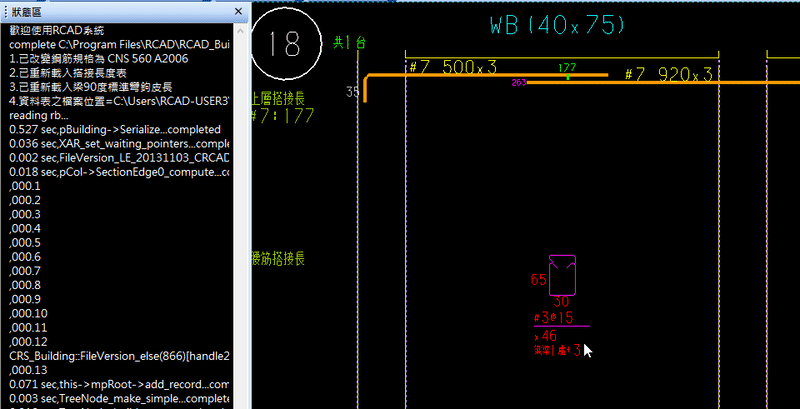
Task: Click the red x46 stirrup count
Action: click(546, 336)
